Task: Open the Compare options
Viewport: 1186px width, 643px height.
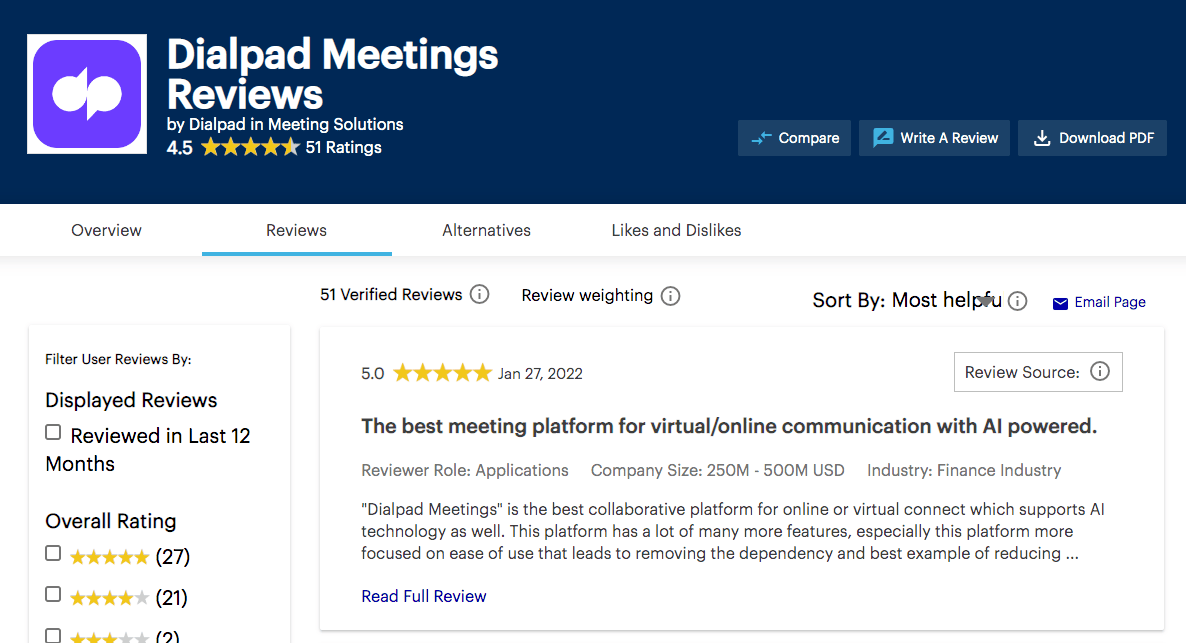Action: click(794, 138)
